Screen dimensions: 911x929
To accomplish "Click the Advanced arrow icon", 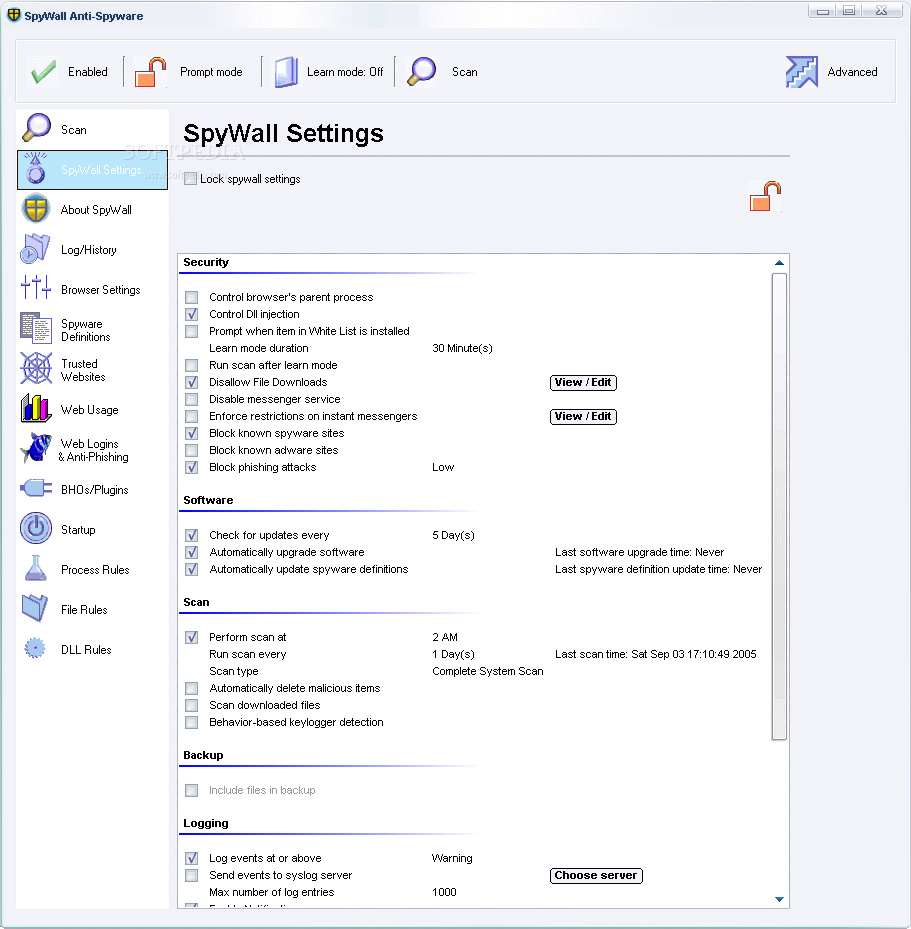I will tap(801, 72).
